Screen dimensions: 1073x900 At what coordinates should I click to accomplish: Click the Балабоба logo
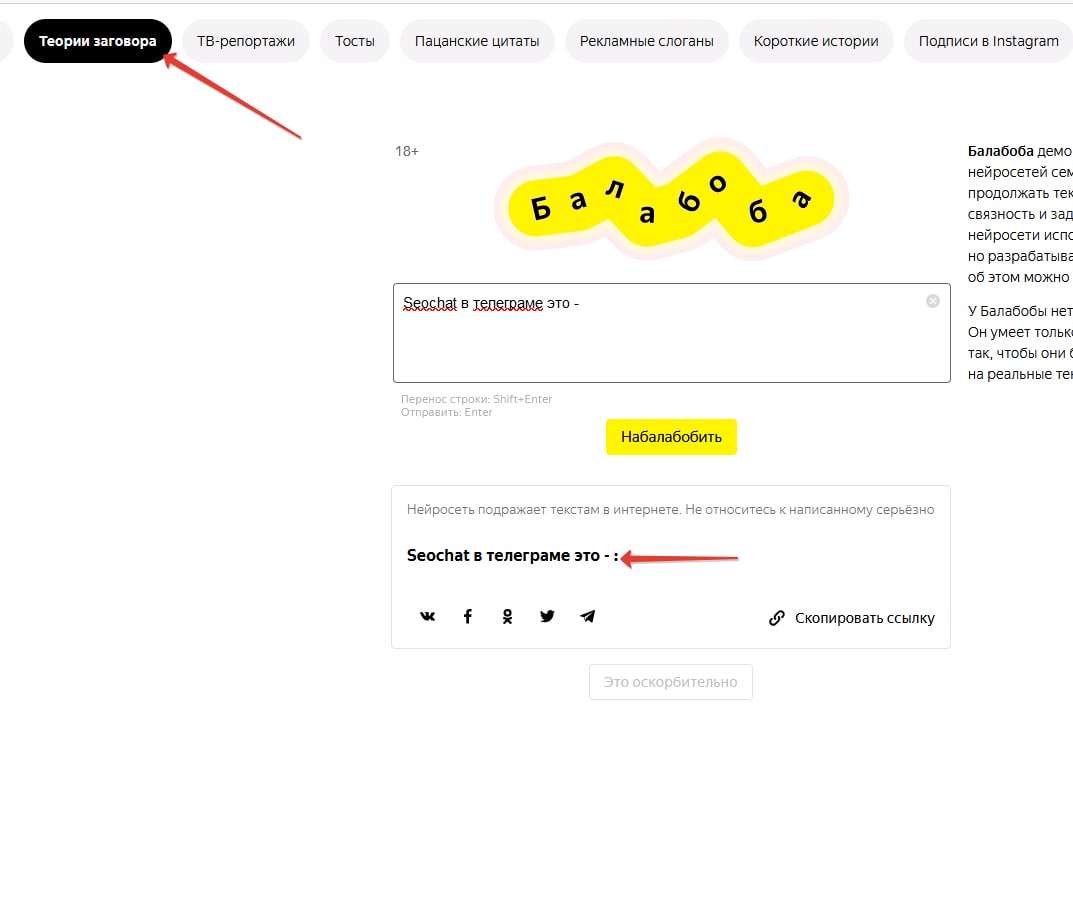[671, 200]
